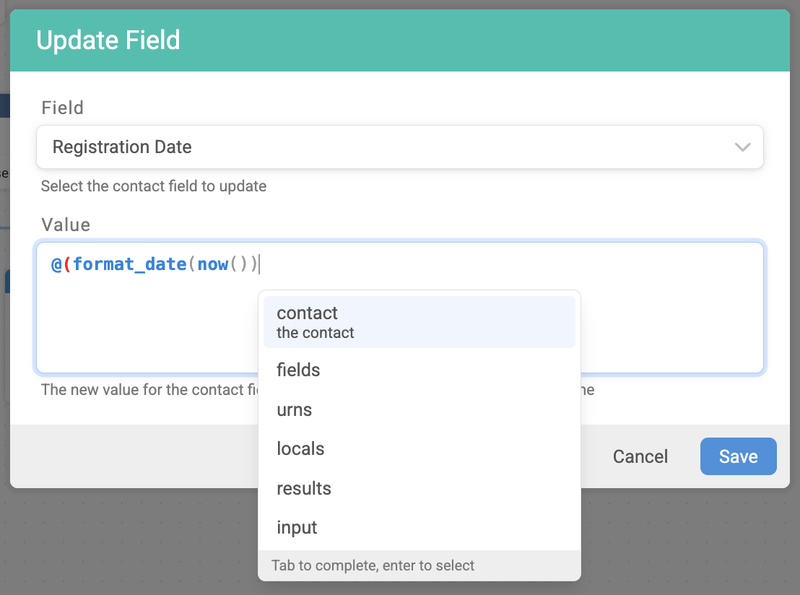Place cursor on now() in the expression
This screenshot has height=595, width=800.
[212, 264]
